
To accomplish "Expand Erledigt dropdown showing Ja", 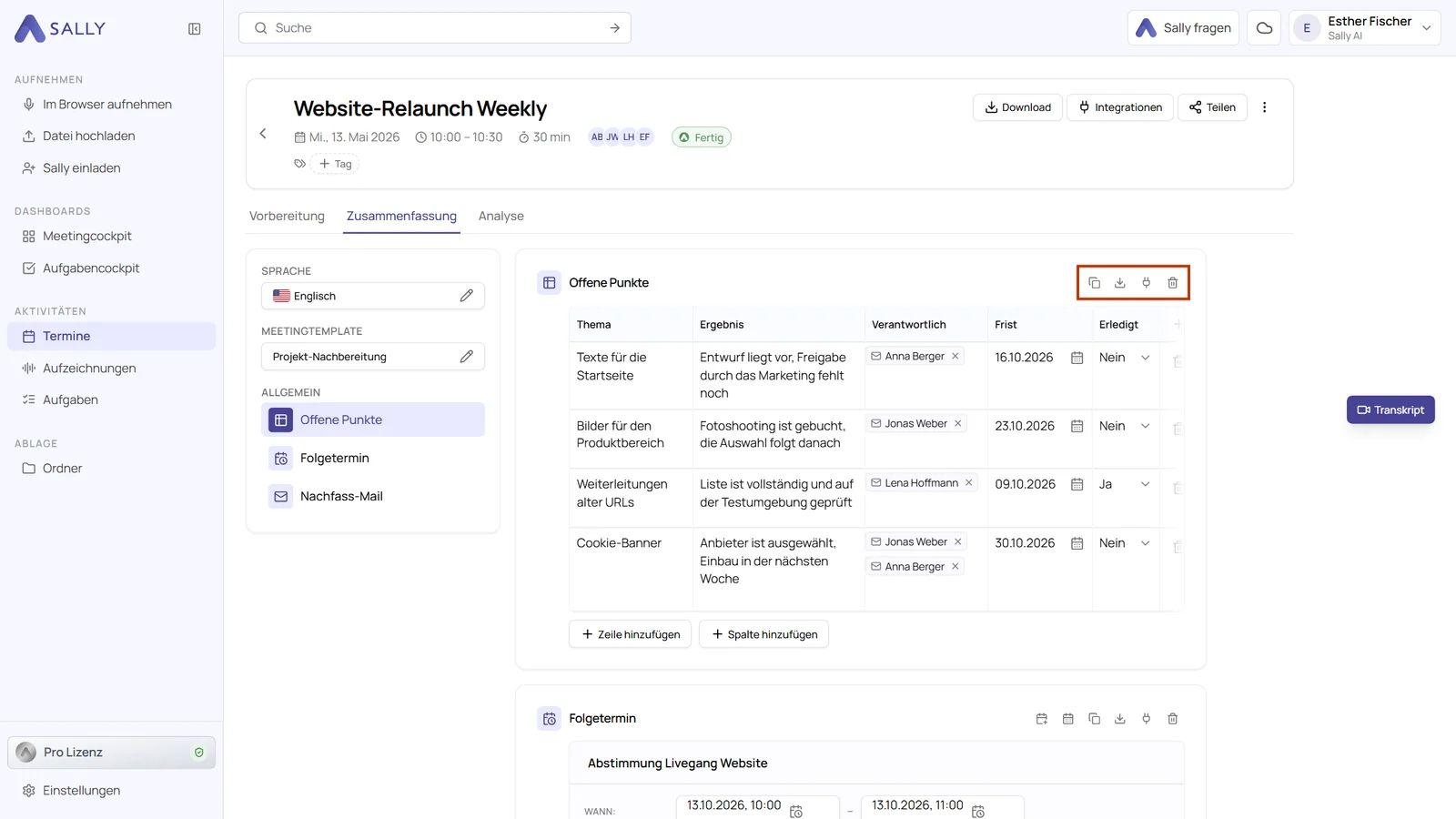I will [1145, 484].
